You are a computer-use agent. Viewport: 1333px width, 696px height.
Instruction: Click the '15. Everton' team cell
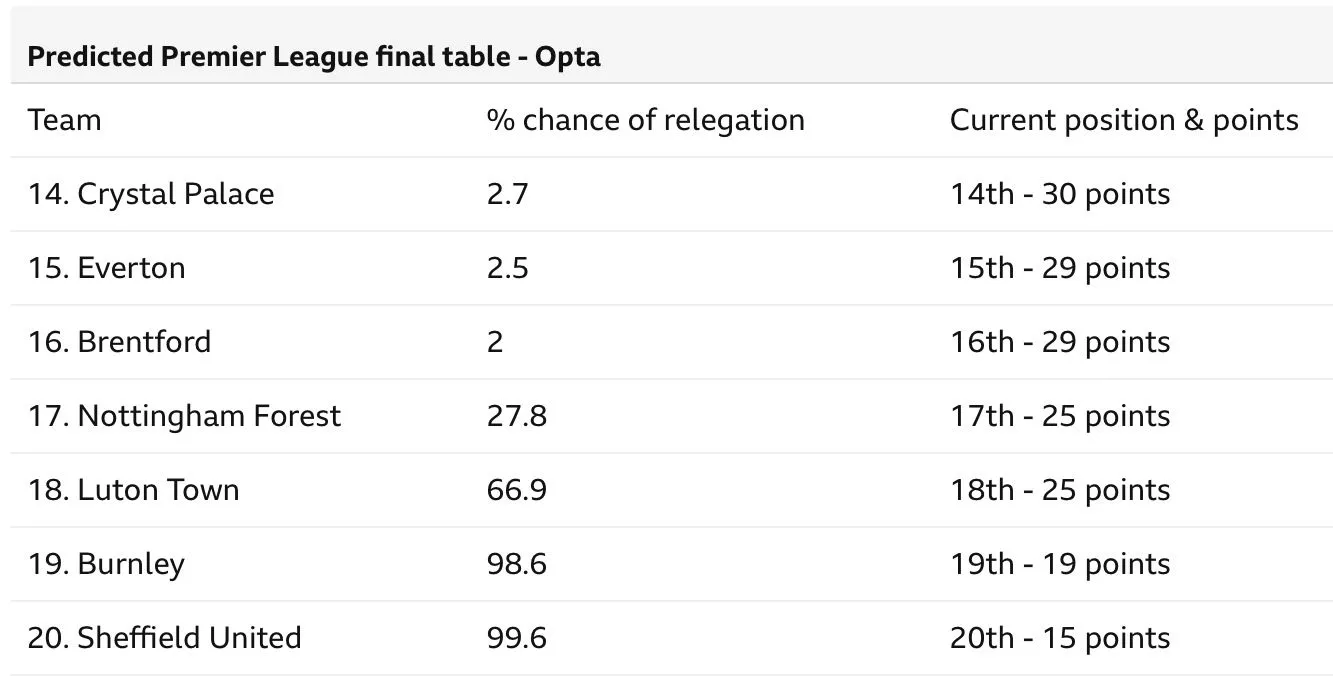[106, 268]
